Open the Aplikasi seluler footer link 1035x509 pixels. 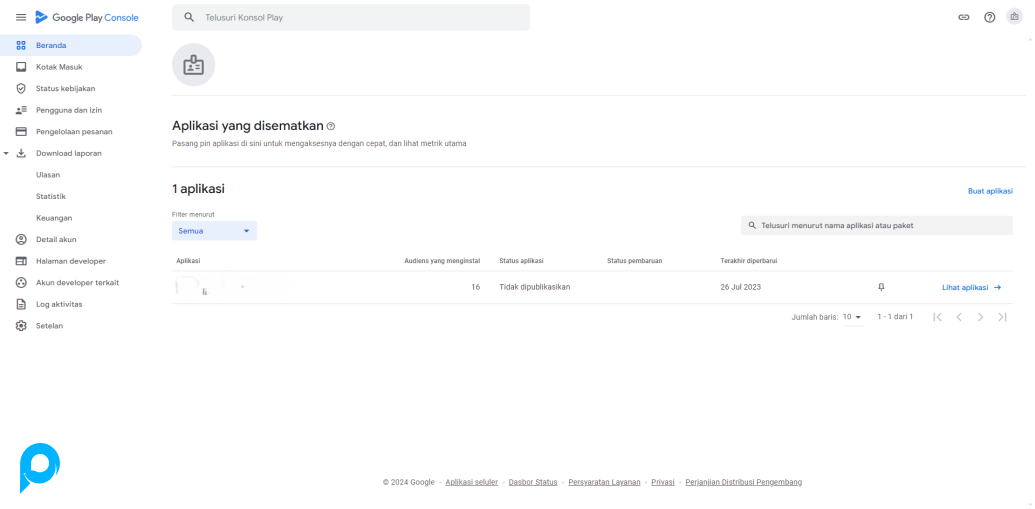pos(471,482)
